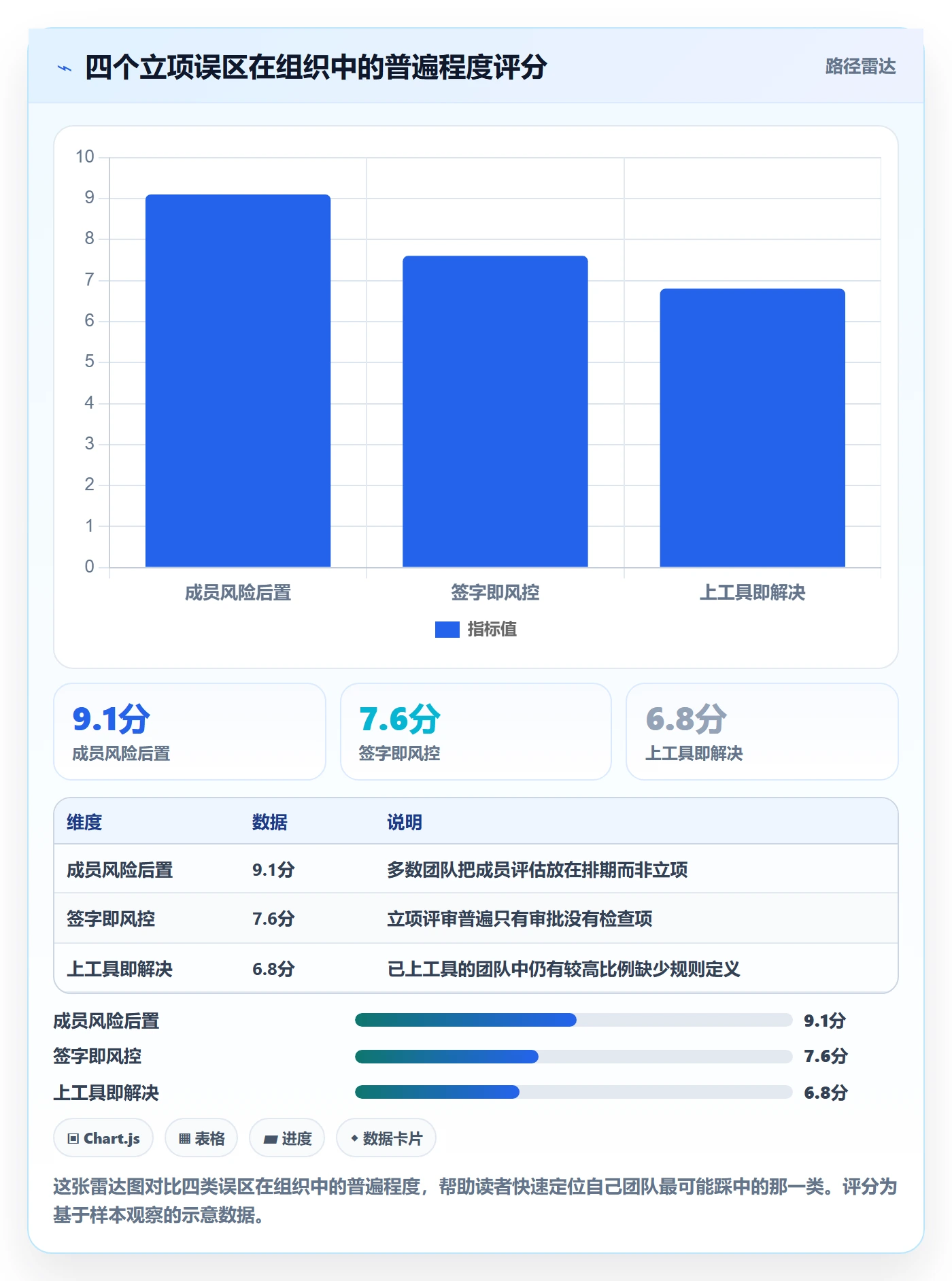Click the 表格 chip grid icon
The height and width of the screenshot is (1281, 952).
click(x=184, y=1139)
